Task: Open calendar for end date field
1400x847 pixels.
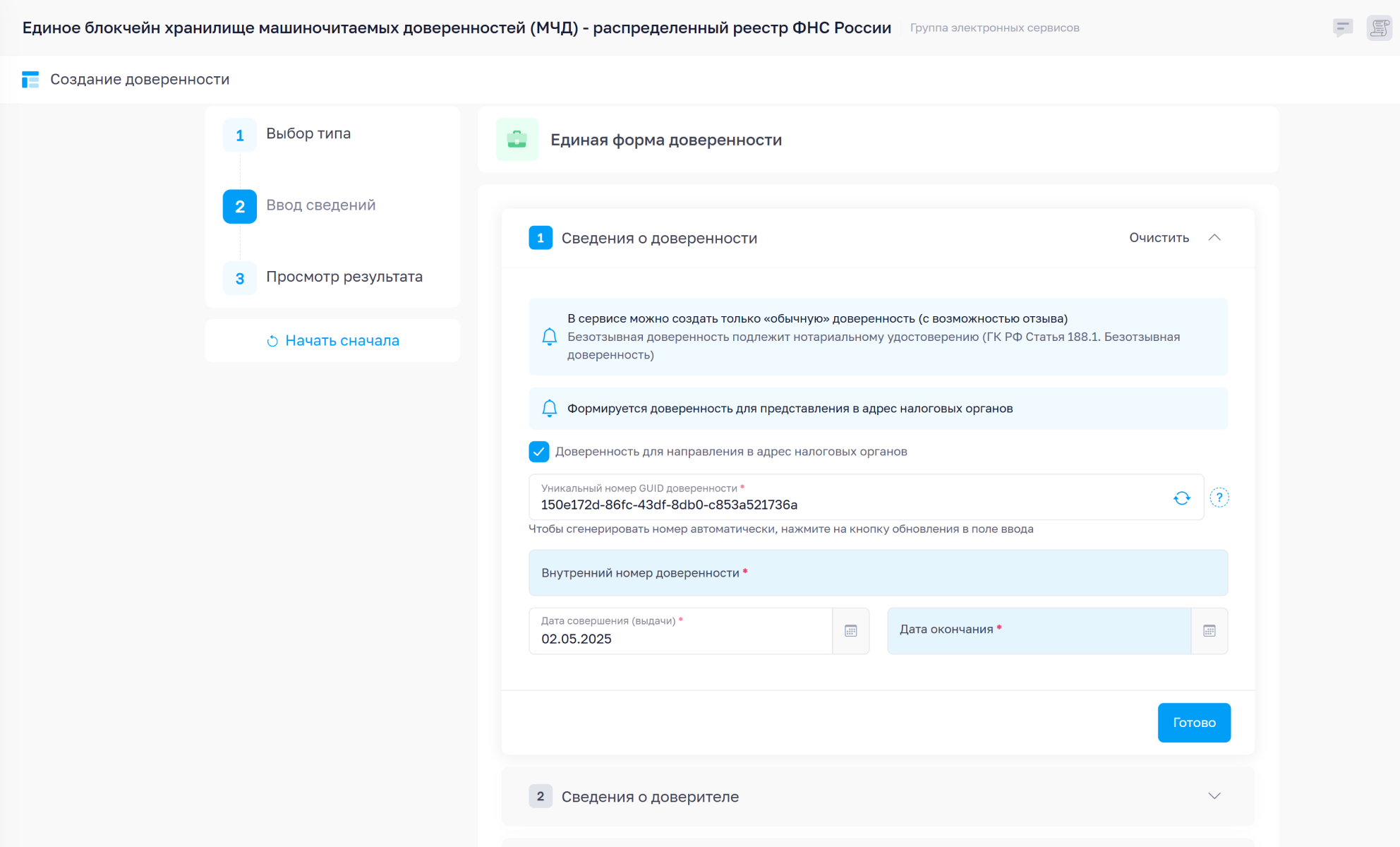Action: click(1209, 631)
